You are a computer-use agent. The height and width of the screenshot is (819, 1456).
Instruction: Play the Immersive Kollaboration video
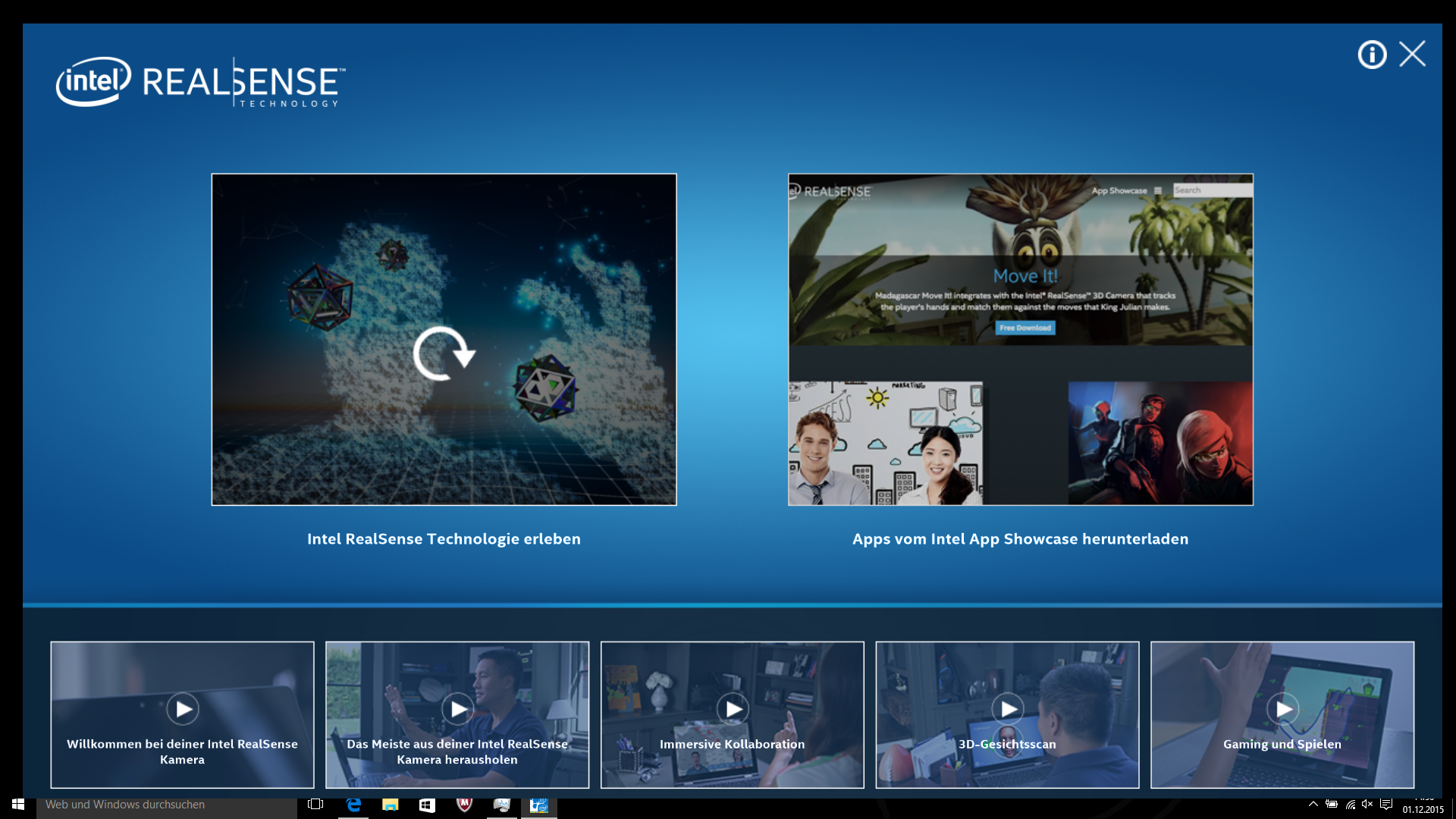pos(733,709)
